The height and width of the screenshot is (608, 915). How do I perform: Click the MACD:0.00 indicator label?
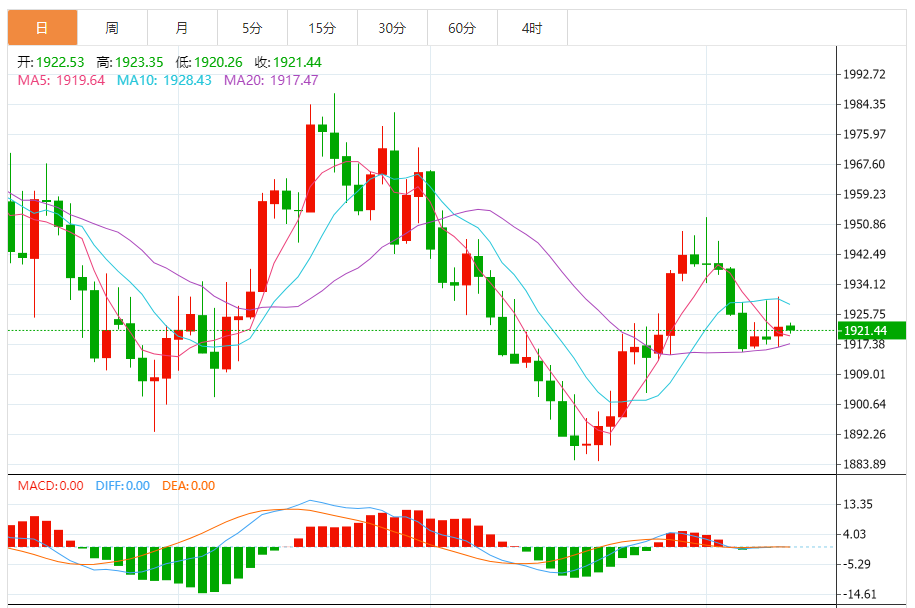[51, 485]
